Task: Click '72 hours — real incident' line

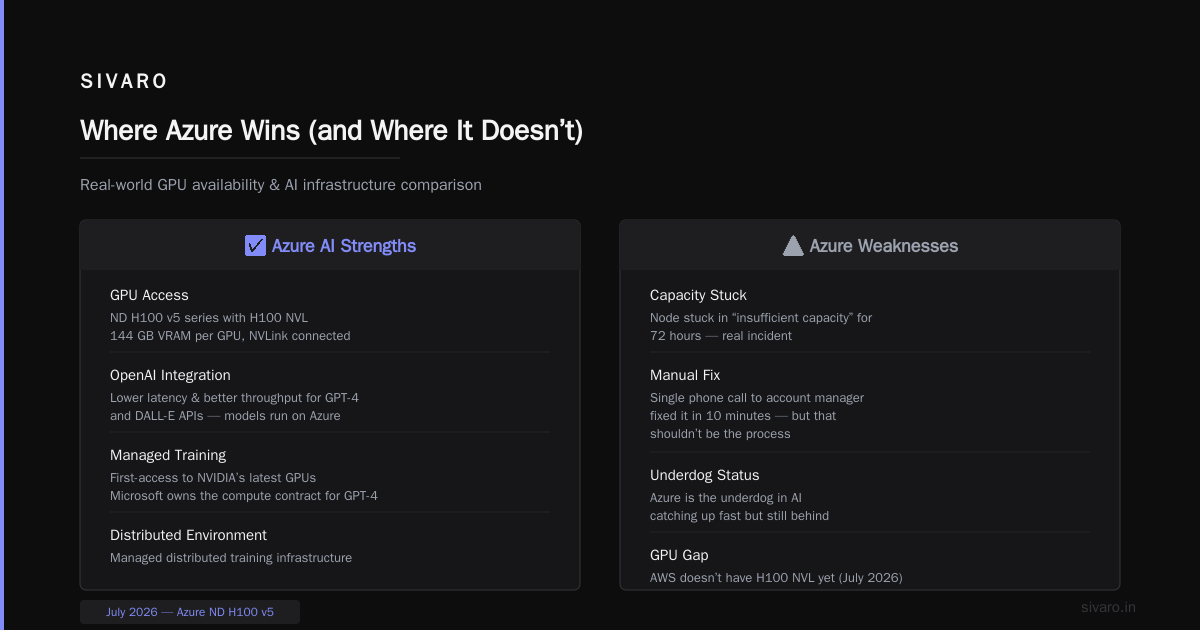Action: click(721, 336)
